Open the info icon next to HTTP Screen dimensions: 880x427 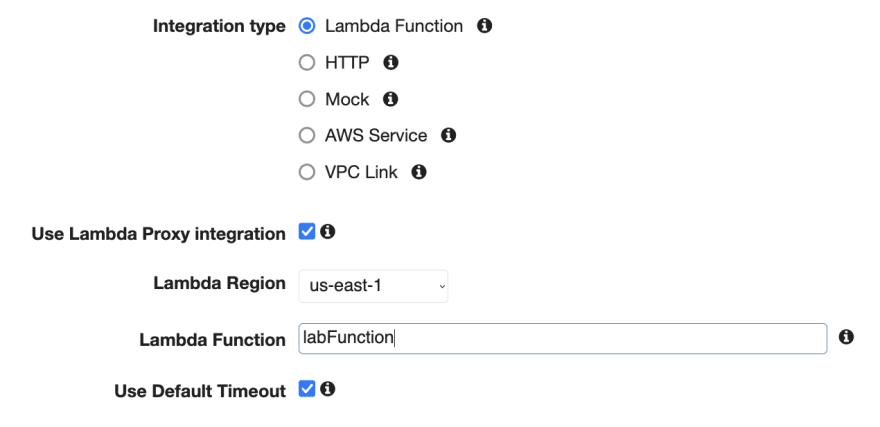[391, 62]
